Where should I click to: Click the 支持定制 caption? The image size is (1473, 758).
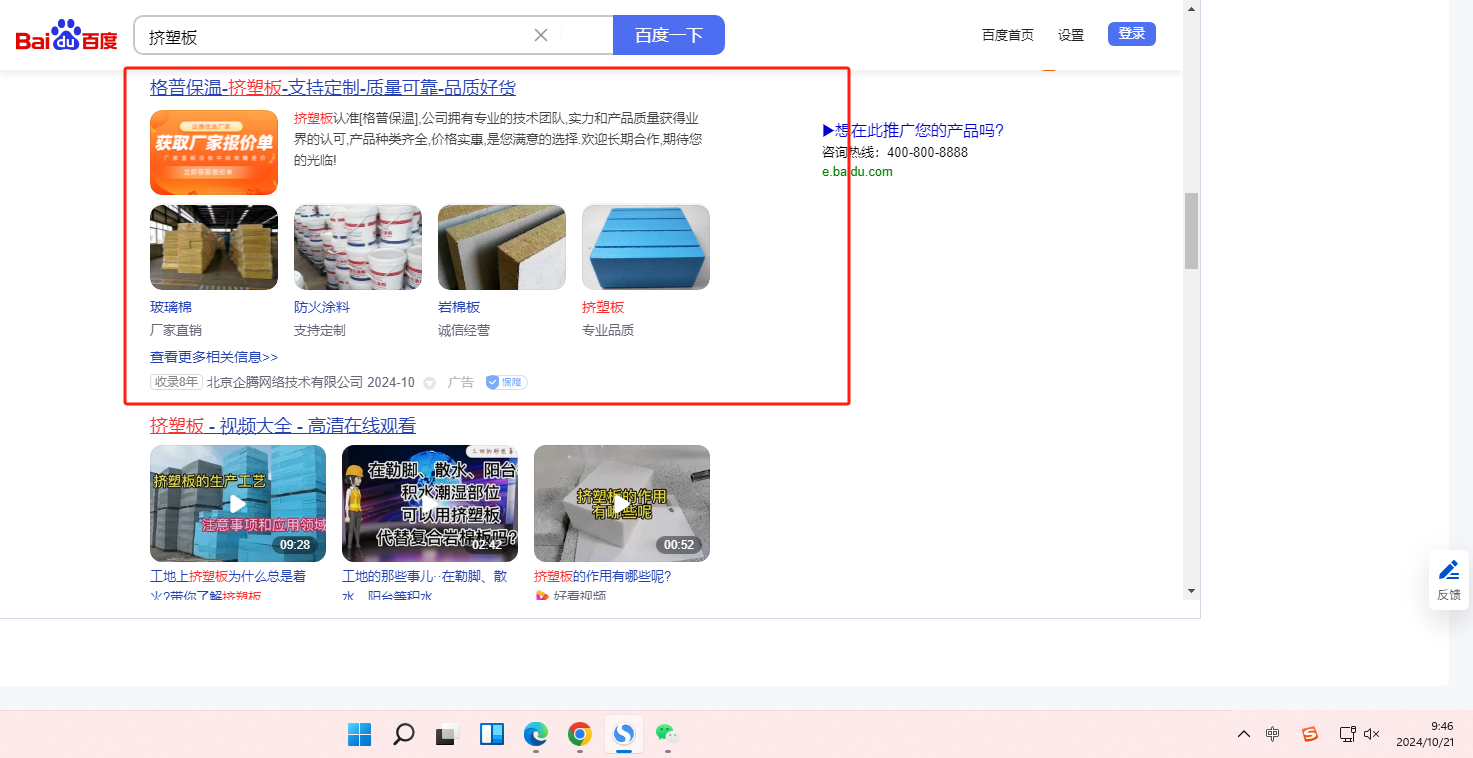pyautogui.click(x=320, y=330)
